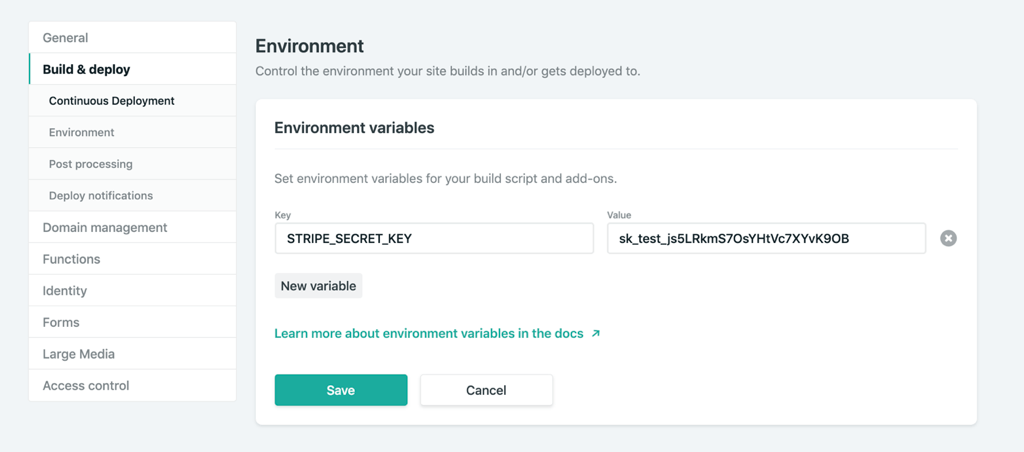1024x452 pixels.
Task: Open the Deploy notifications subsection
Action: pos(133,195)
